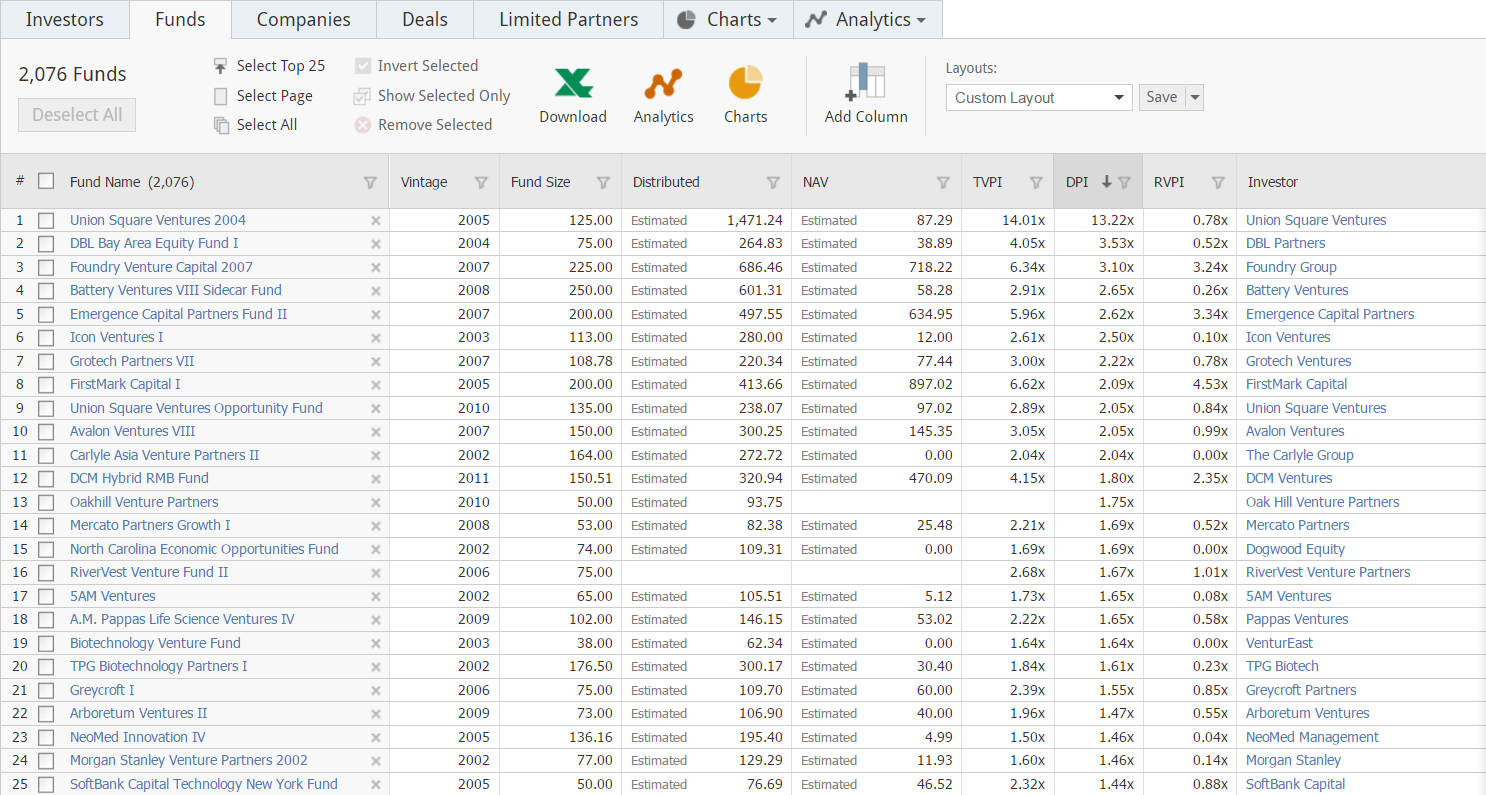The image size is (1486, 795).
Task: Open RiverVest Venture Partners investor link
Action: [1328, 572]
